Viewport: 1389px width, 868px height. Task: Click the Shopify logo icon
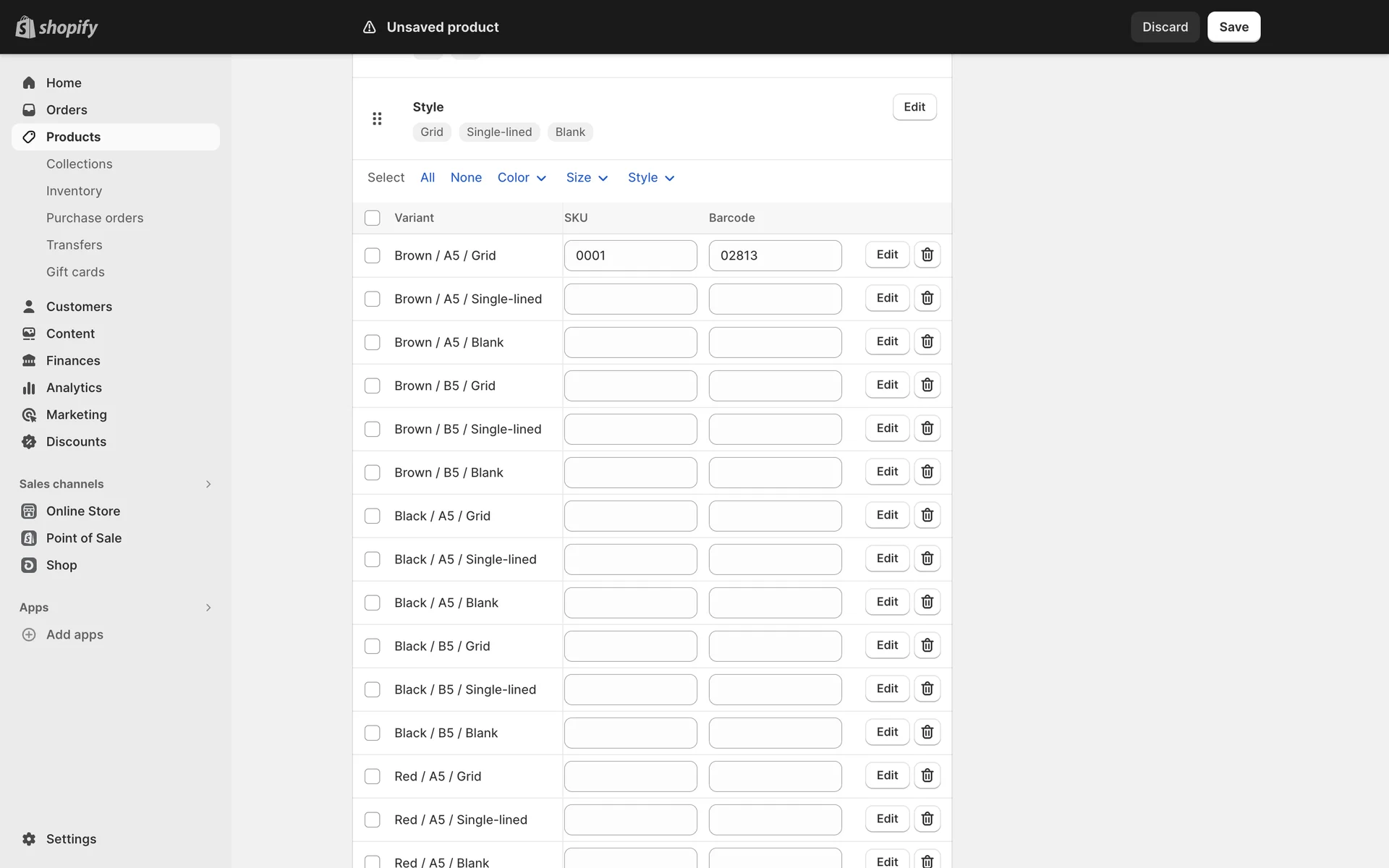25,27
